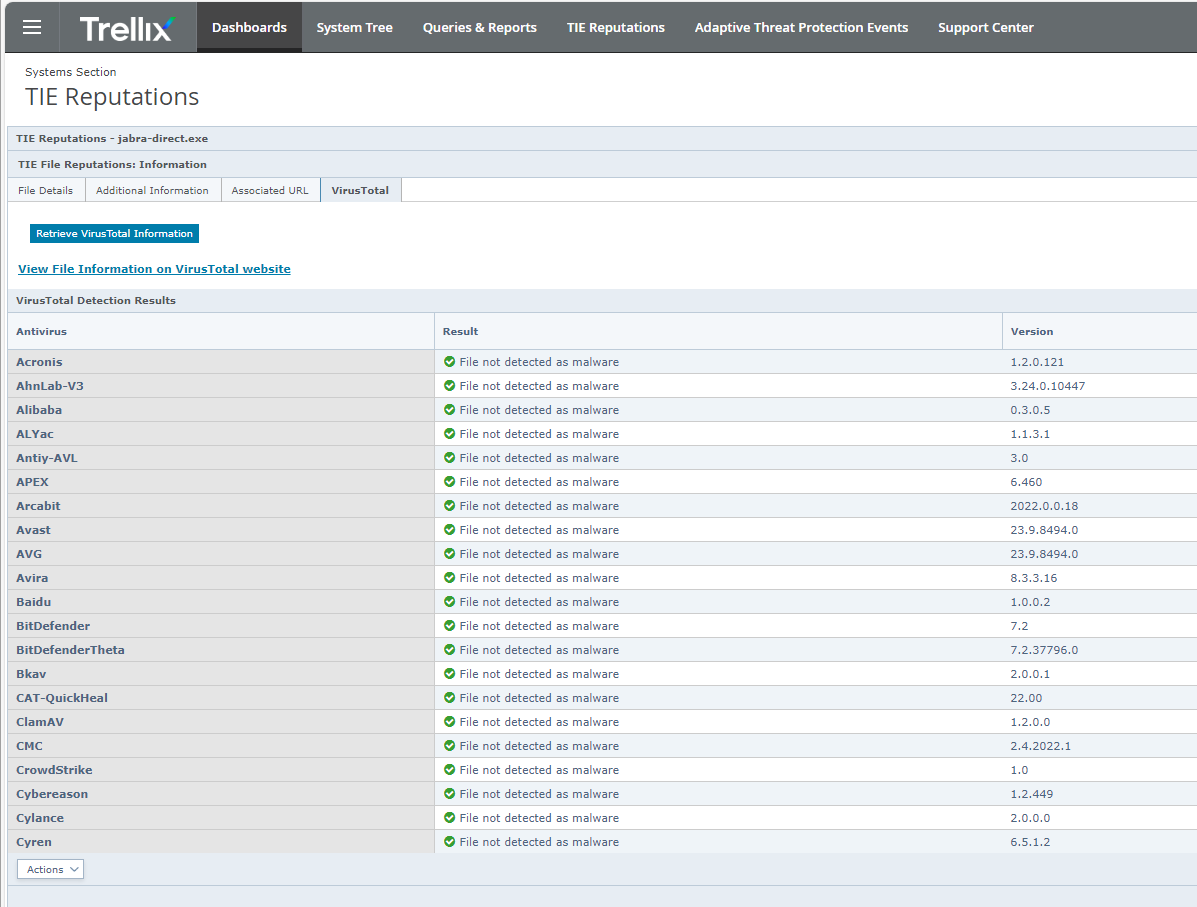Click version value 8.3.3.16
Screen dimensions: 1197x907
[x=1034, y=578]
